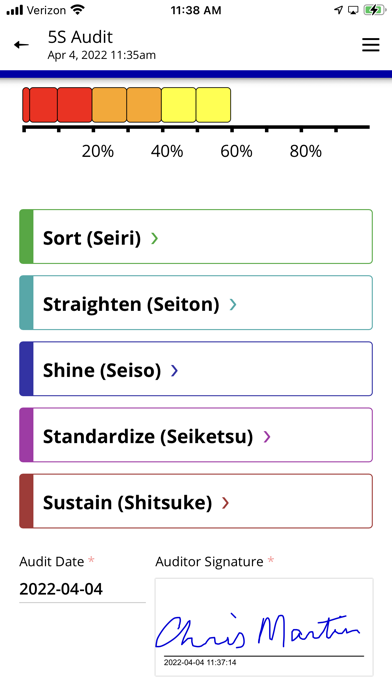392x696 pixels.
Task: Tap the back arrow icon
Action: (21, 44)
